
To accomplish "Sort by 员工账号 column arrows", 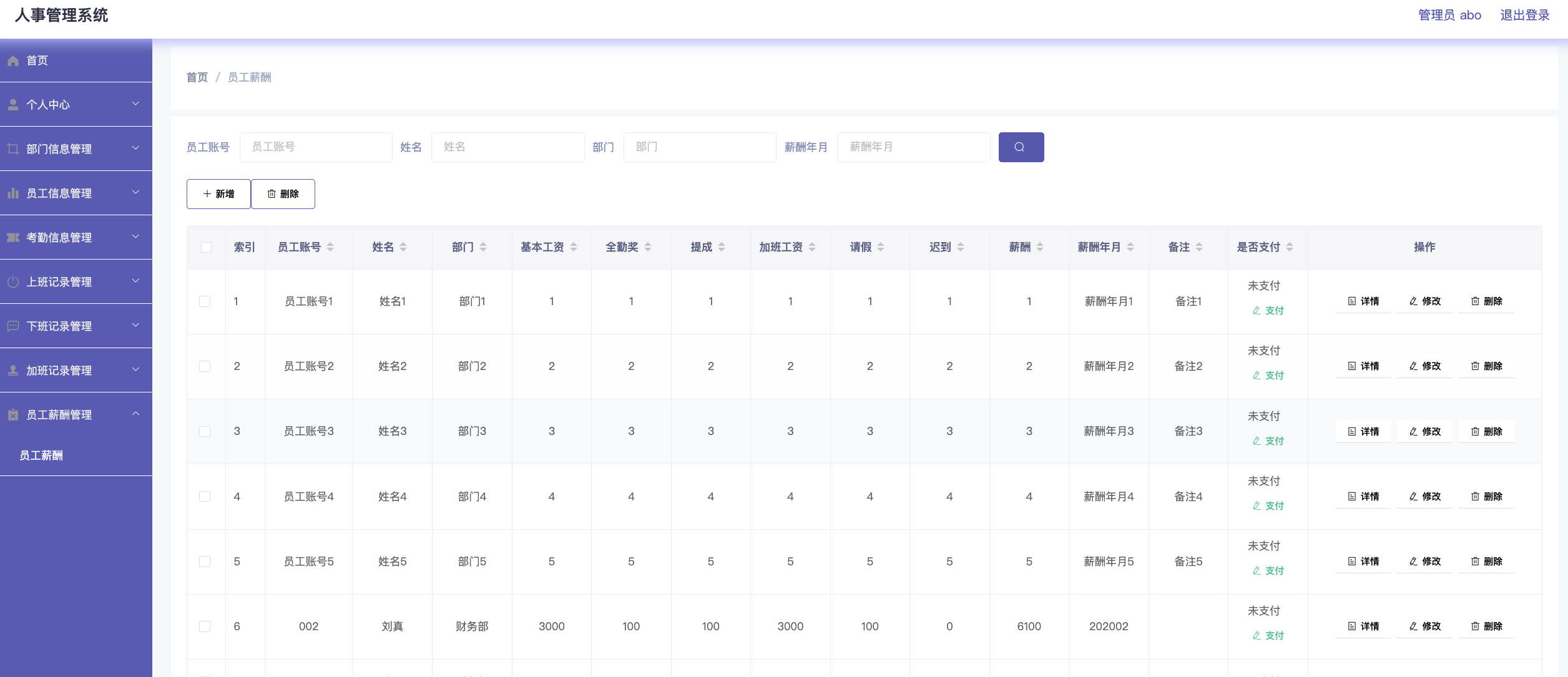I will [330, 247].
